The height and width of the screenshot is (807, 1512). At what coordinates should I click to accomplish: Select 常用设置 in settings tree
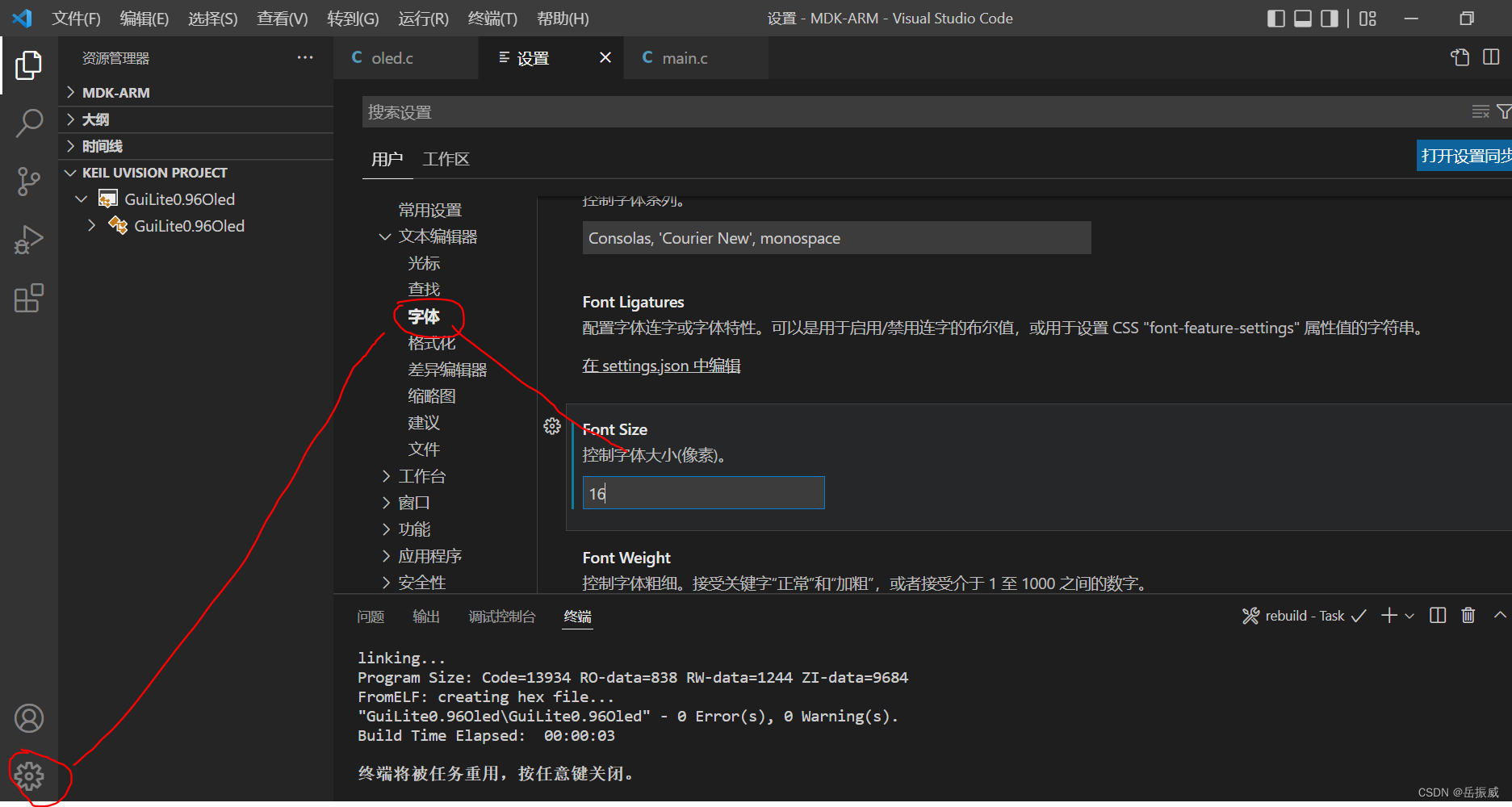(430, 210)
